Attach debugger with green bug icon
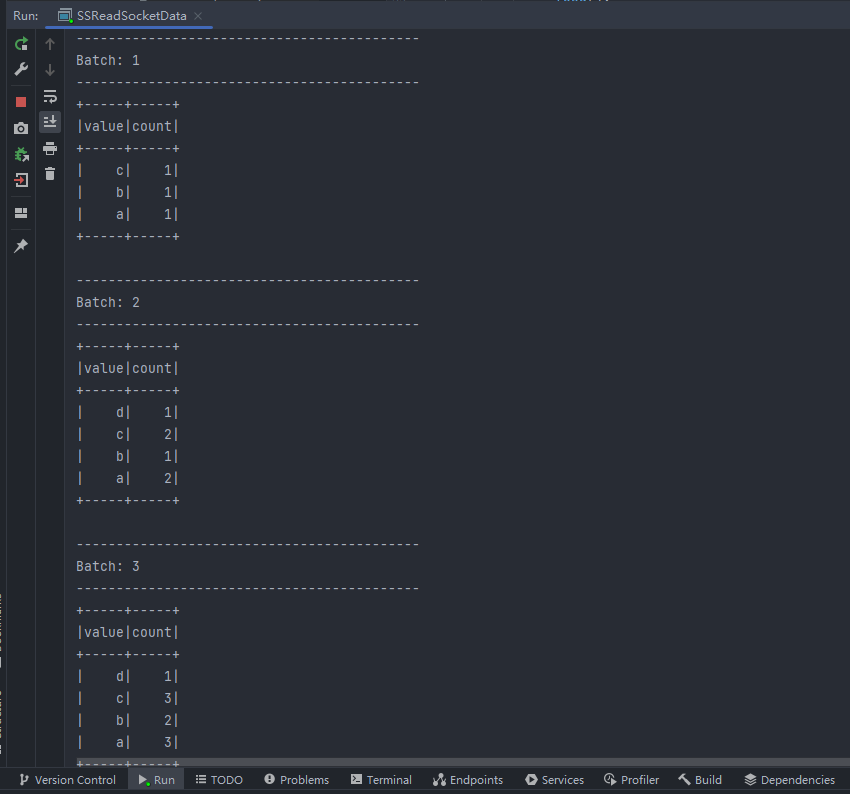 [x=21, y=154]
